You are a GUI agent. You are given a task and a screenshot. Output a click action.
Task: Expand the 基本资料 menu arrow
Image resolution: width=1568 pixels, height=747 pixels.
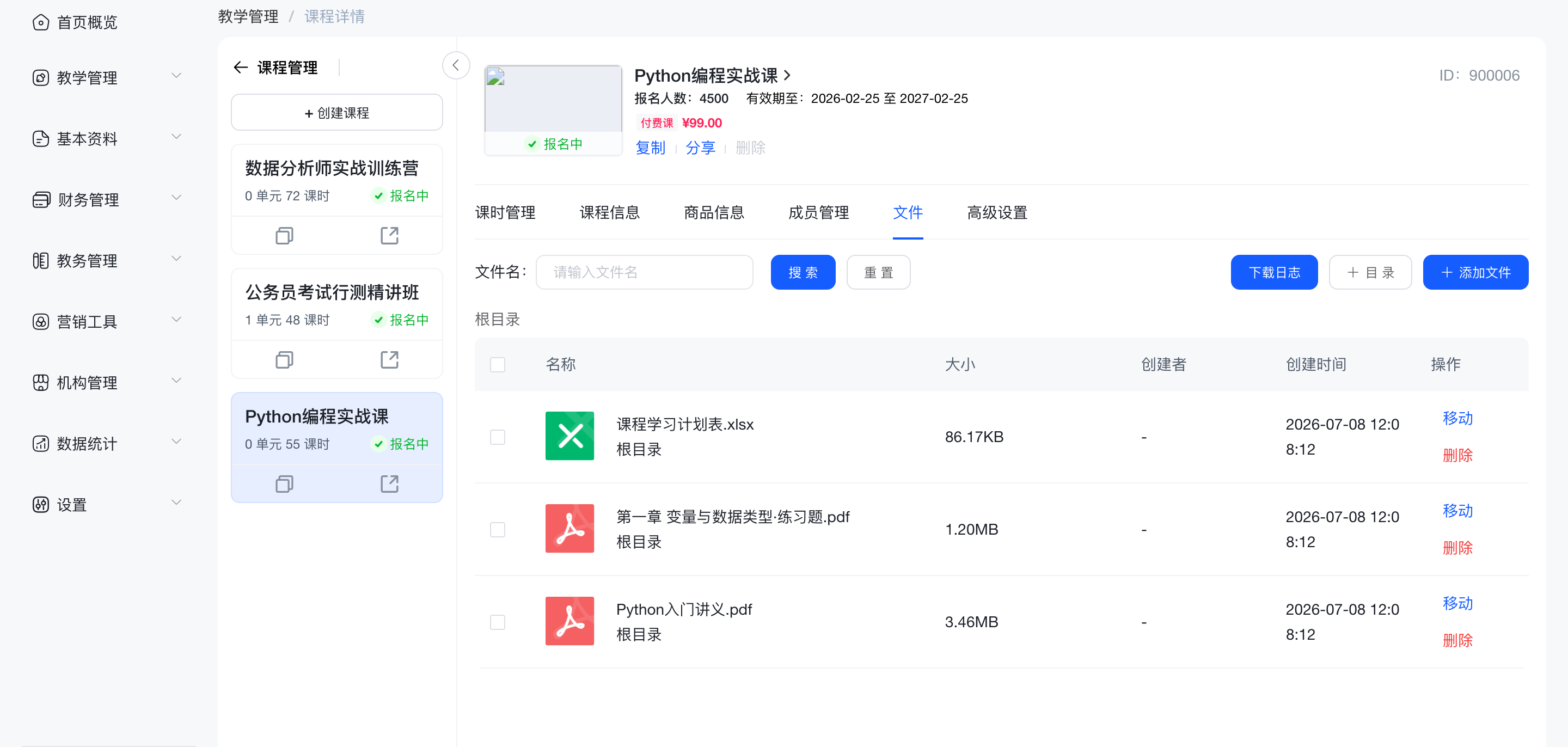[176, 137]
